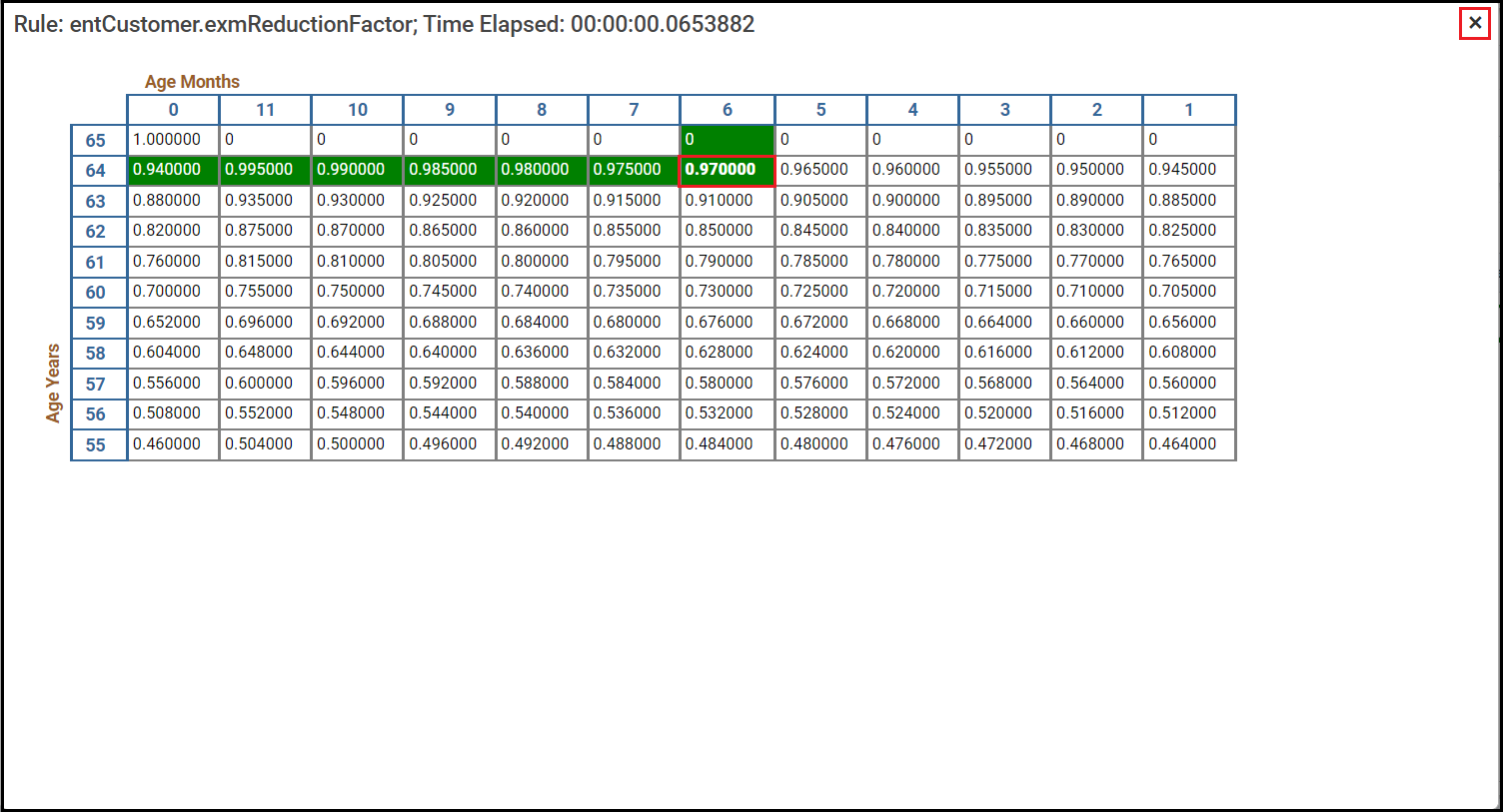
Task: Select the 0.700000 cell in row 60
Action: (x=173, y=292)
